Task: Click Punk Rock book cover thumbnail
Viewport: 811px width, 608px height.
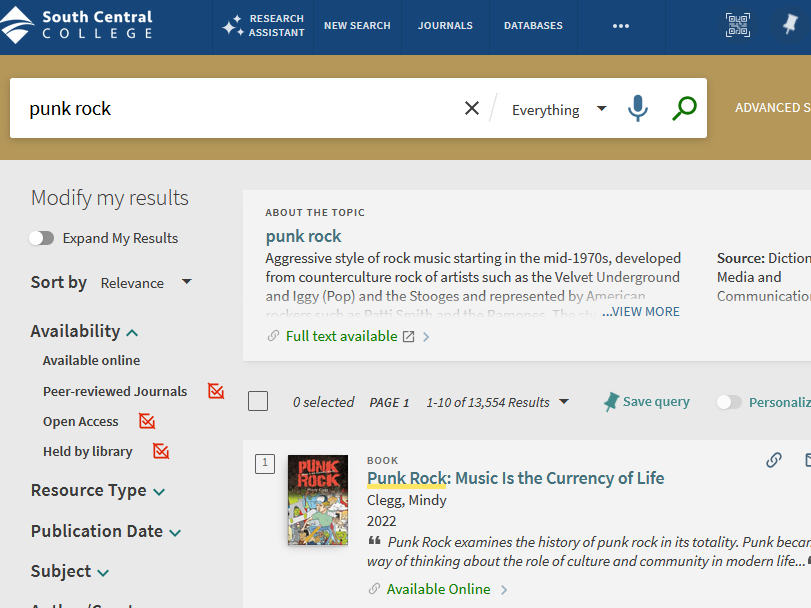Action: click(x=318, y=500)
